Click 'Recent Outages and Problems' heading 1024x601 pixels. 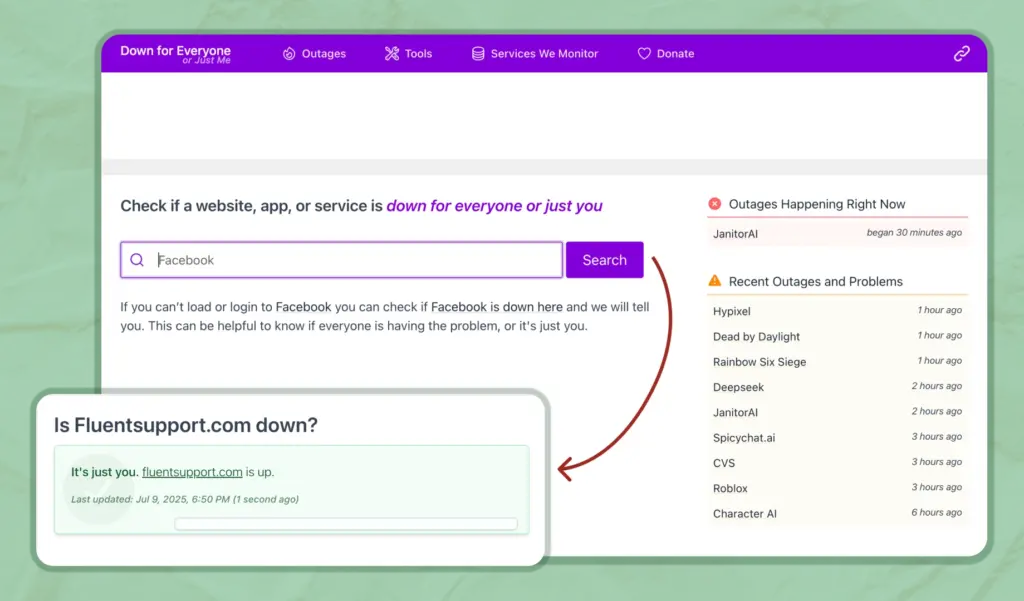816,282
